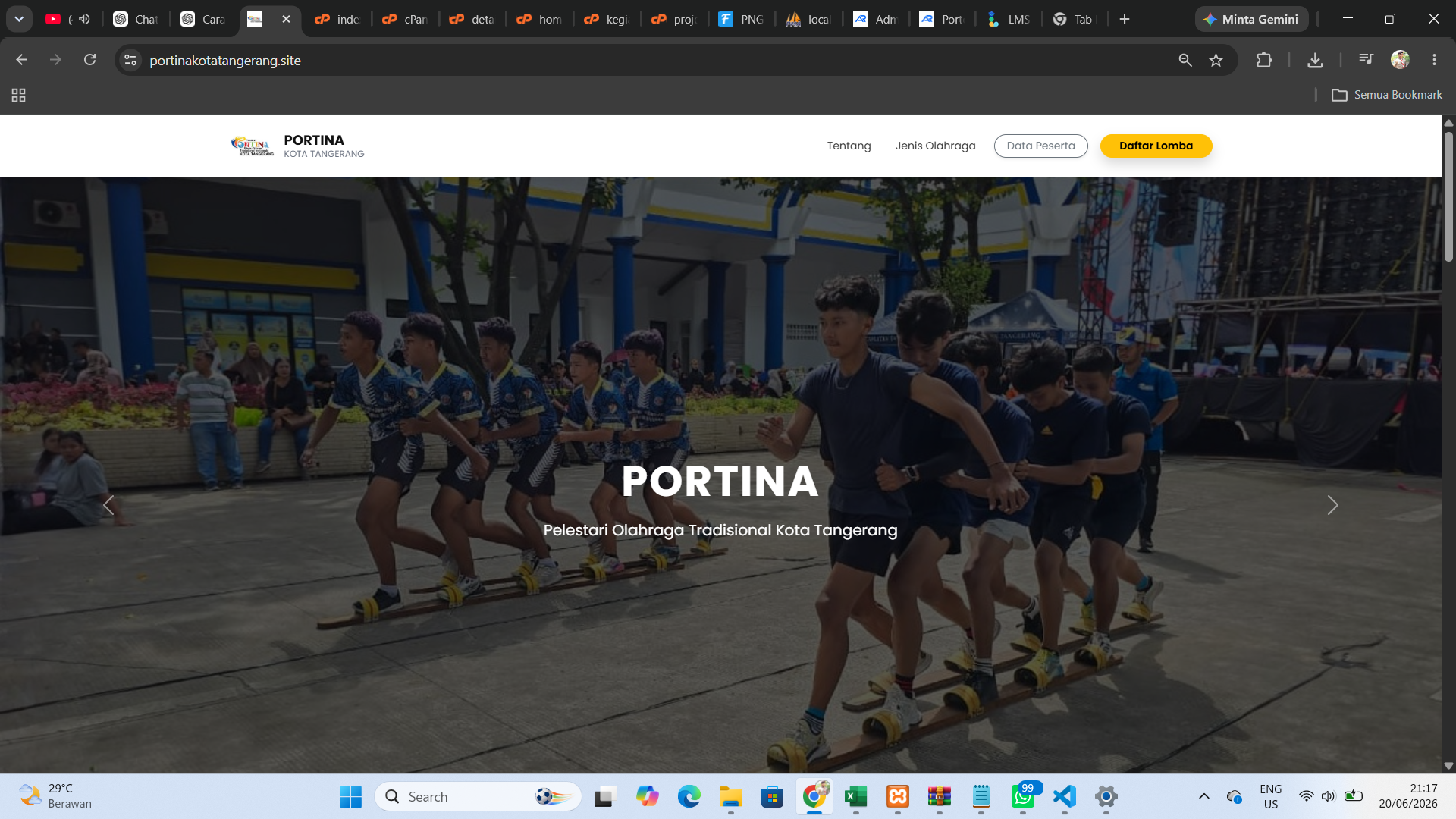Open the Windows Start menu
Viewport: 1456px width, 819px height.
click(x=350, y=796)
